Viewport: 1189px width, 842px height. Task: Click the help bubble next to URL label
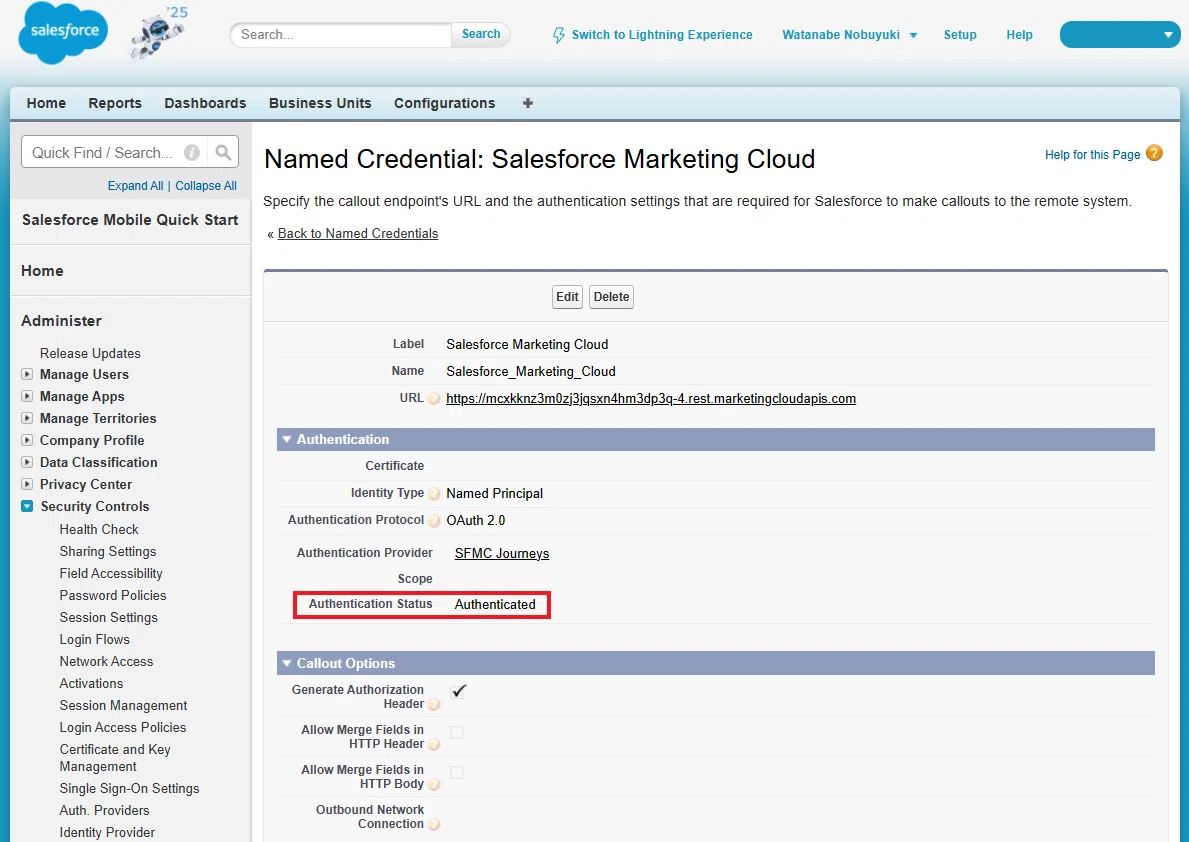[x=434, y=398]
